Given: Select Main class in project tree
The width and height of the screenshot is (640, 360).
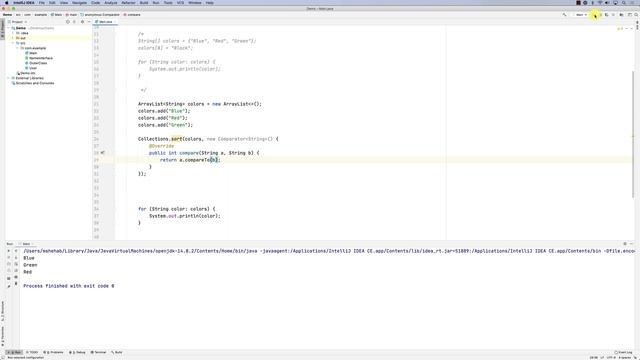Looking at the screenshot, I should tap(31, 53).
